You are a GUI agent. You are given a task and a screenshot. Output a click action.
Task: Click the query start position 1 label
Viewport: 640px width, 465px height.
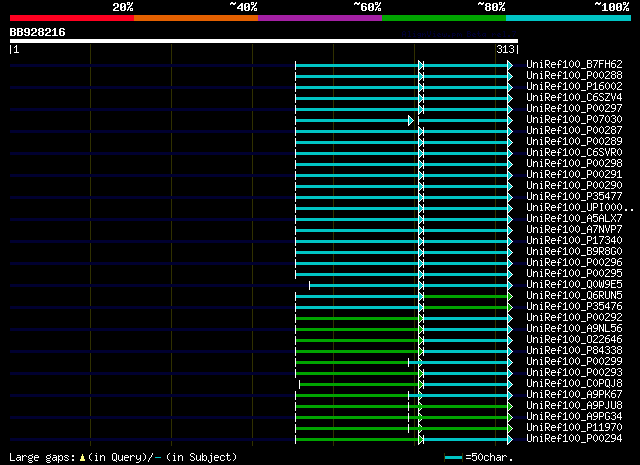pos(16,49)
